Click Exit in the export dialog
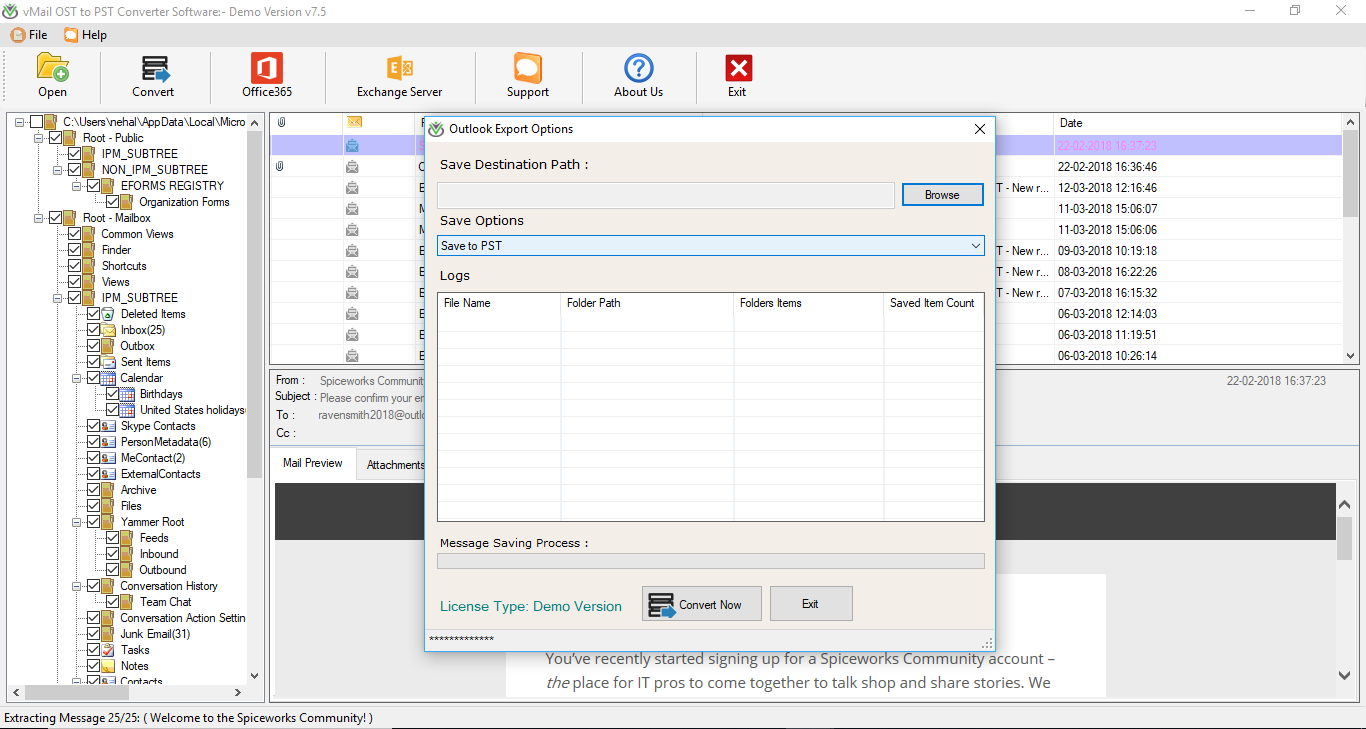The height and width of the screenshot is (729, 1366). pyautogui.click(x=811, y=604)
